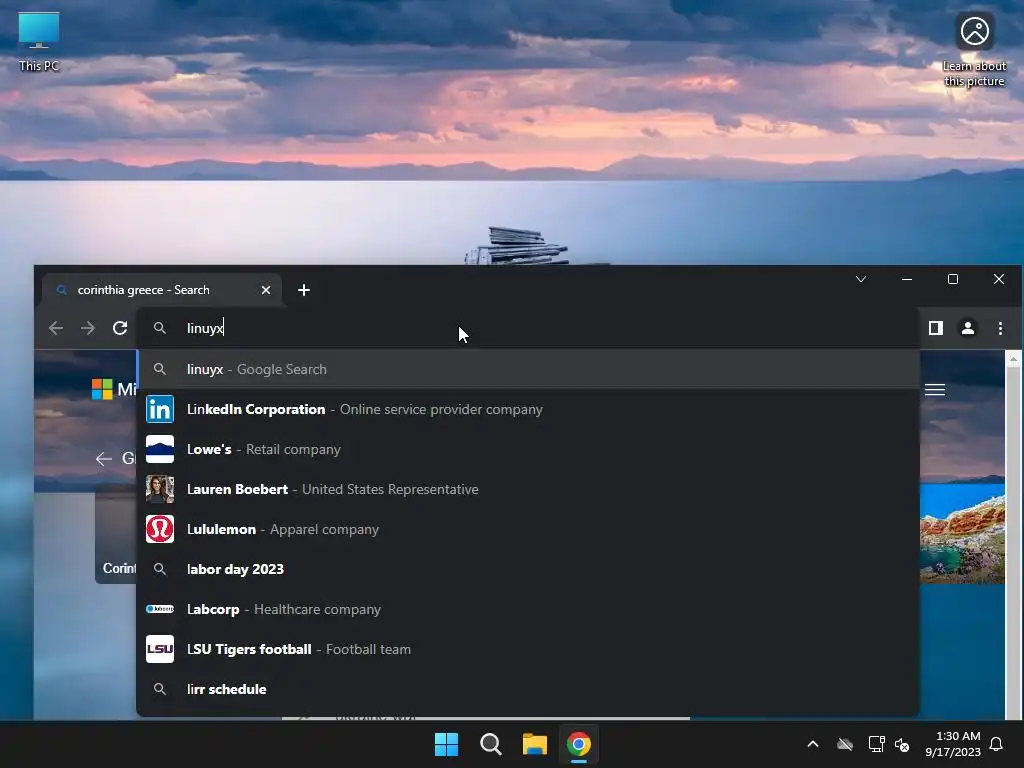Screen dimensions: 1024x768
Task: Close the corinthia greece tab
Action: click(x=266, y=290)
